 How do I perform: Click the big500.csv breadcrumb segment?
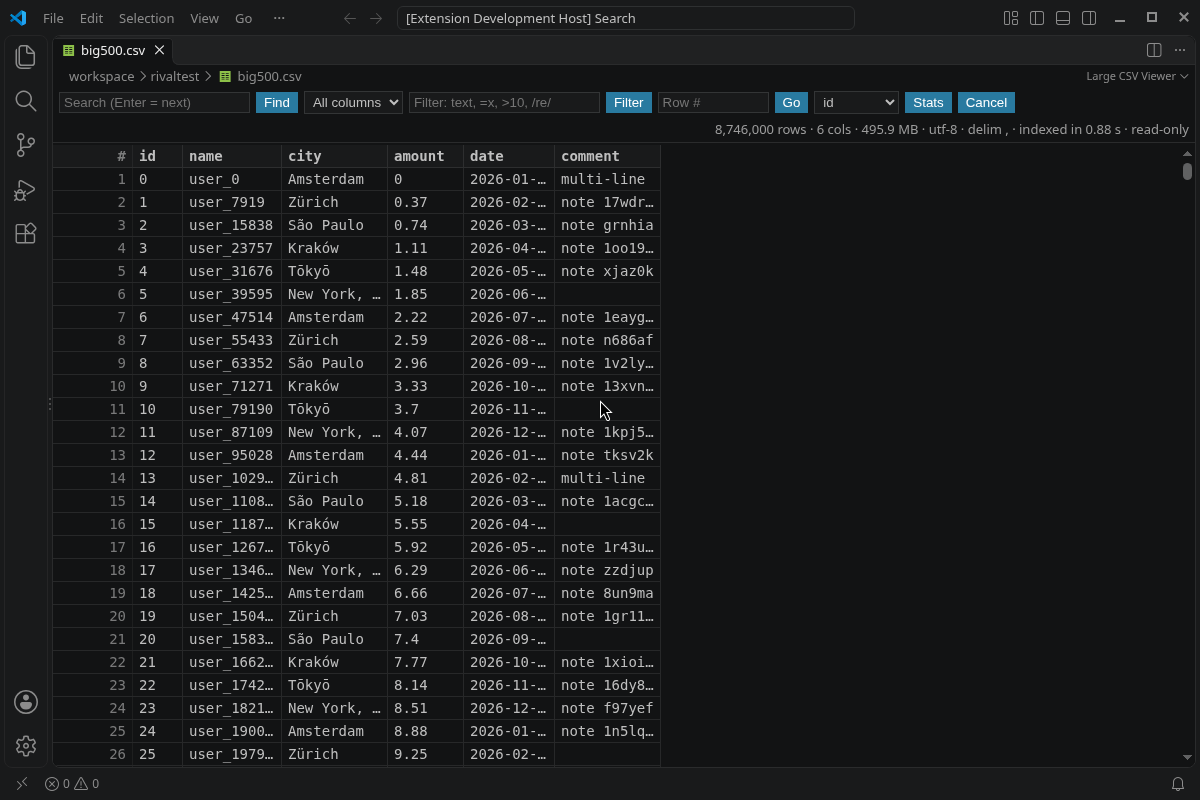point(269,76)
